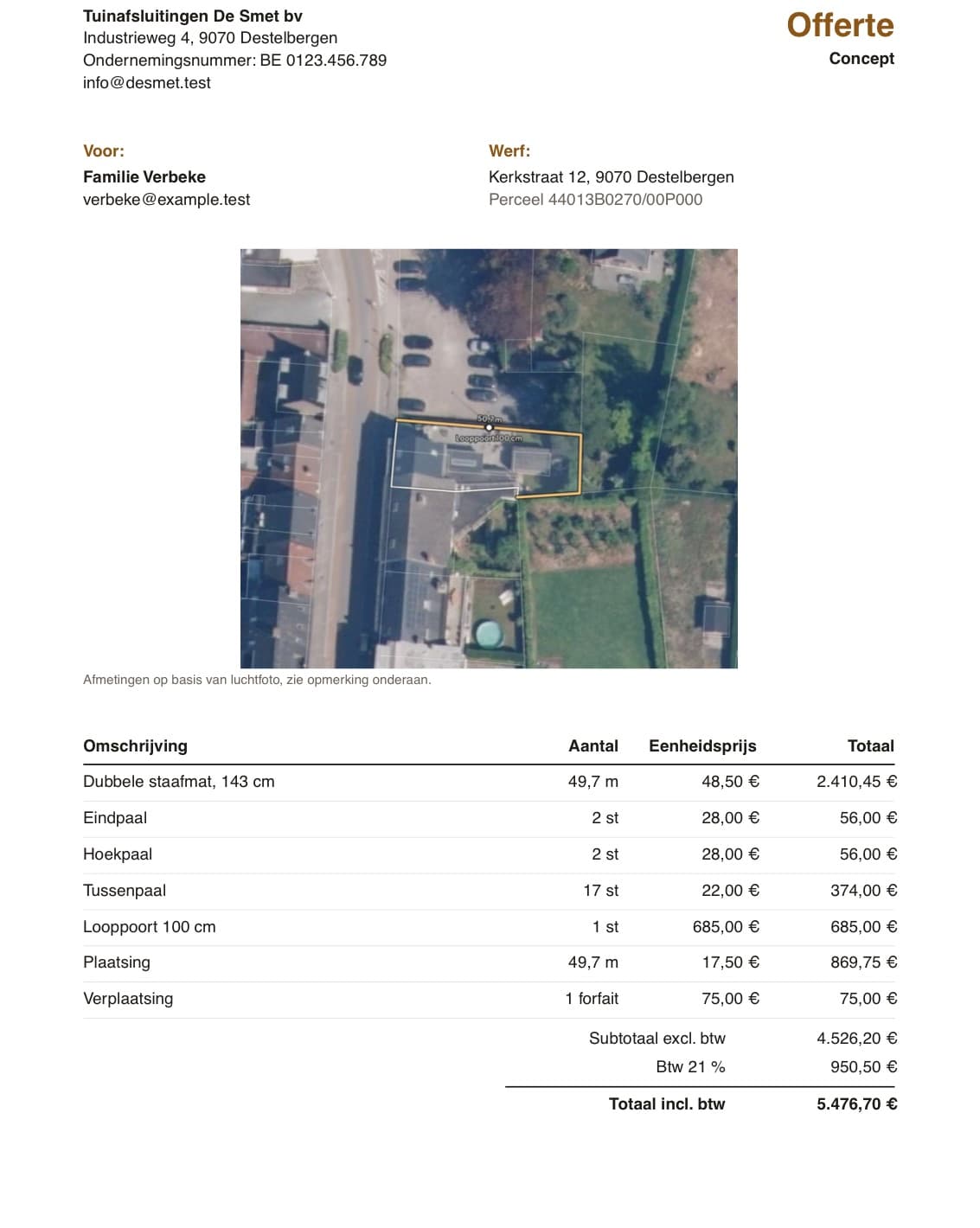Click the Offerte heading
This screenshot has height=1228, width=980.
pyautogui.click(x=840, y=25)
